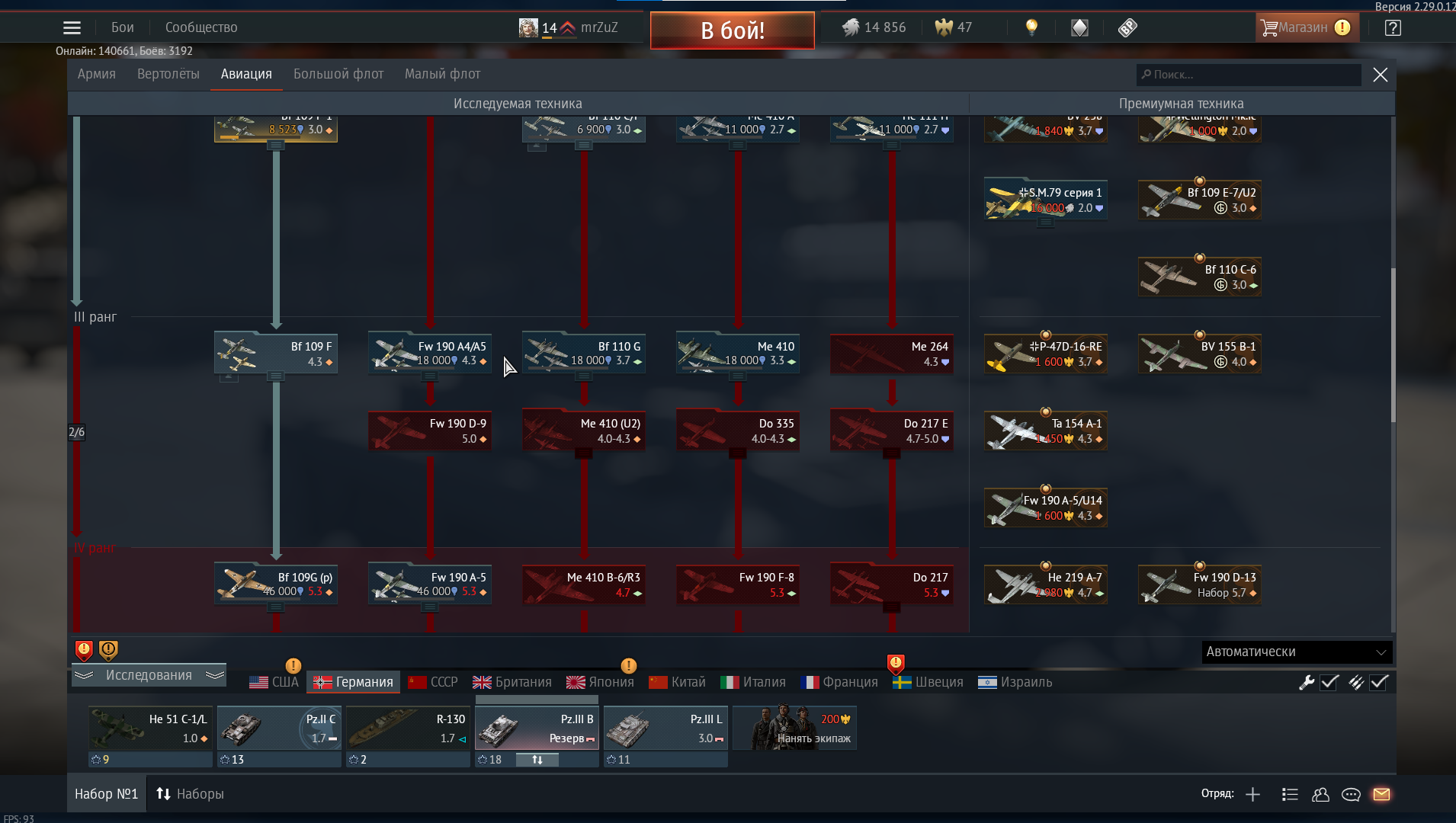The image size is (1456, 823).
Task: Select the Fw 190 D-13 pack aircraft
Action: (1200, 584)
